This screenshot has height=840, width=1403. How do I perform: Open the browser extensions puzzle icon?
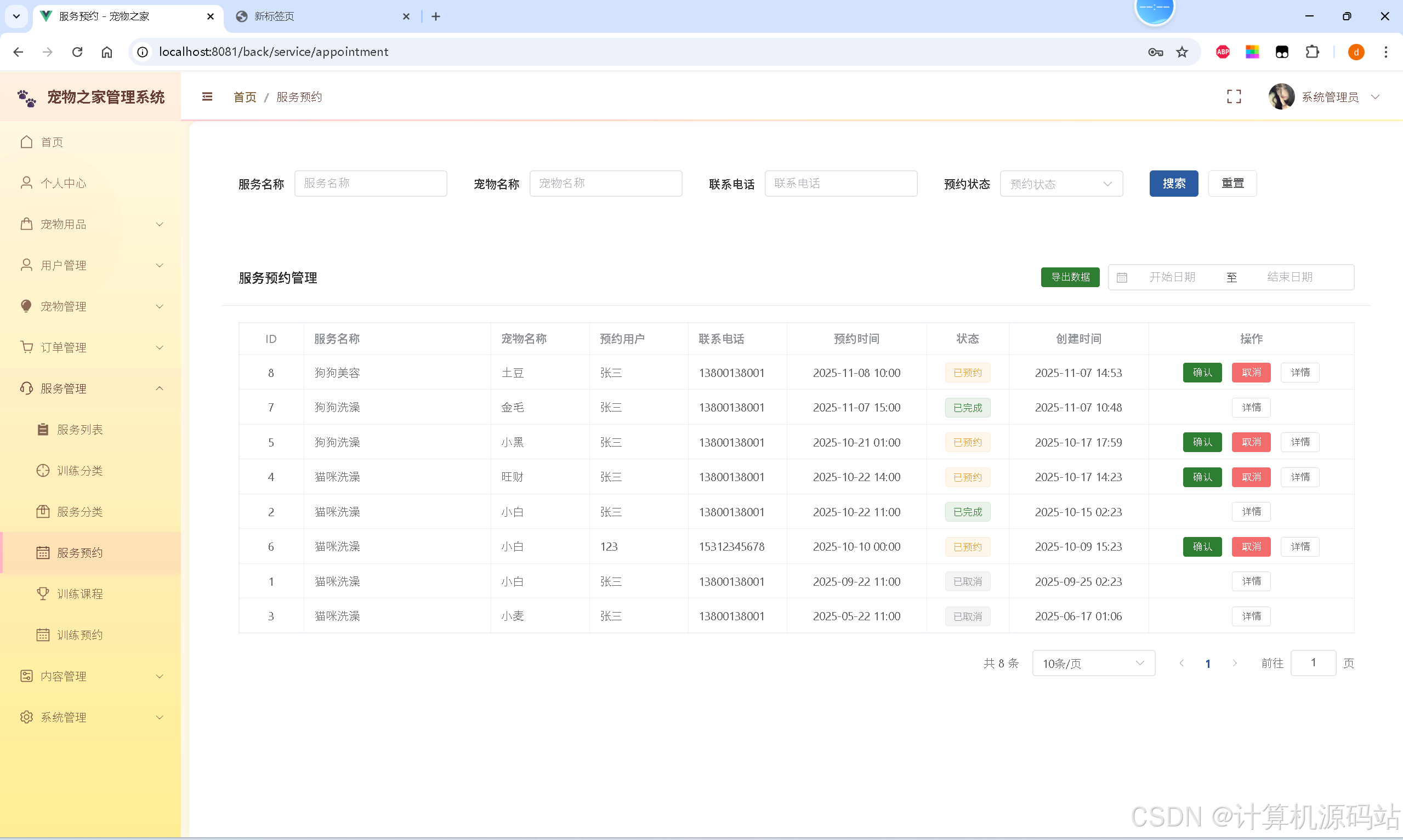pyautogui.click(x=1312, y=52)
